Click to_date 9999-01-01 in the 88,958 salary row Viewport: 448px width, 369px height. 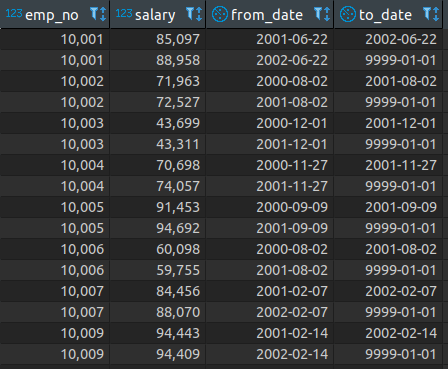coord(388,60)
